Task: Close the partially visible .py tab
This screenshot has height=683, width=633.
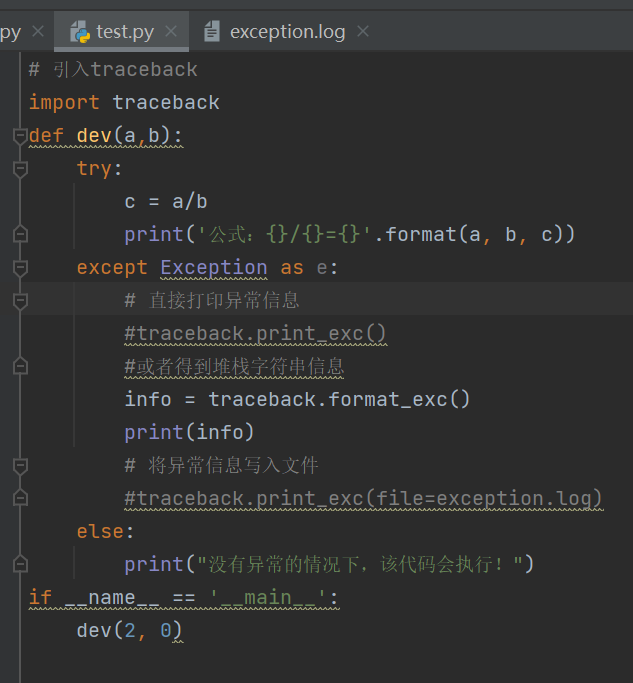Action: coord(38,31)
